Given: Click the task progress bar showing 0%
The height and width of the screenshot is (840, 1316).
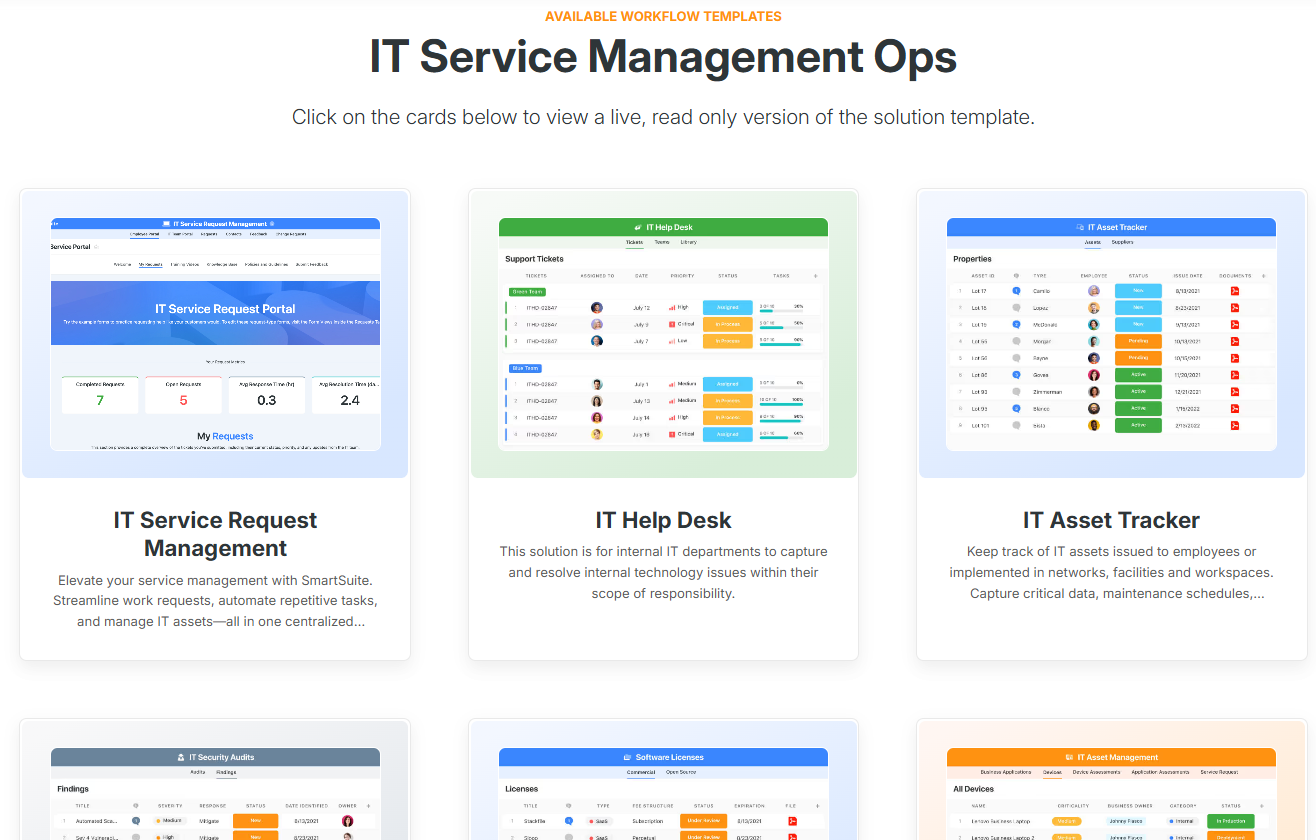Looking at the screenshot, I should (781, 386).
